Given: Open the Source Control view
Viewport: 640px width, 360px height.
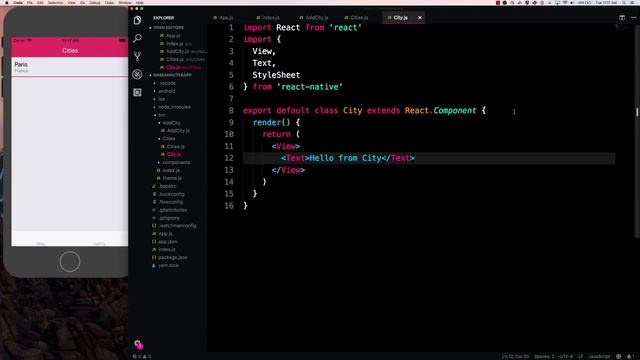Looking at the screenshot, I should [137, 56].
